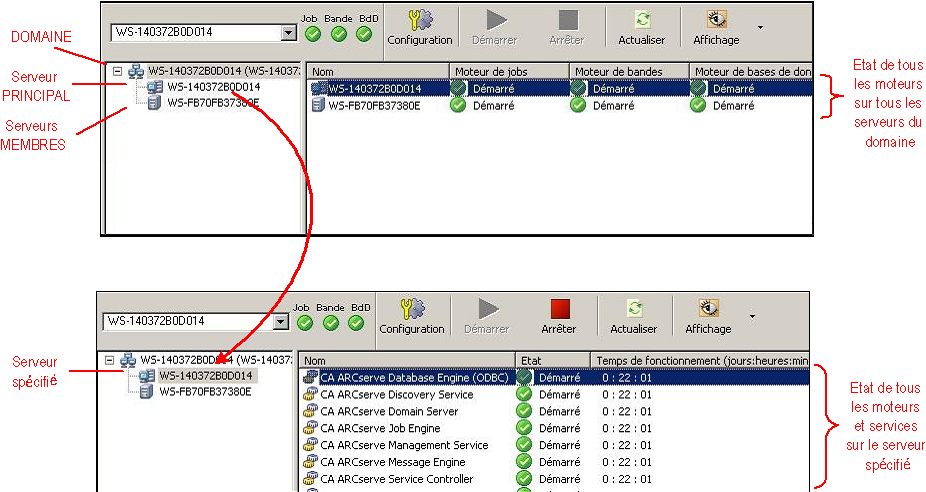Viewport: 926px width, 492px height.
Task: Collapse the domain tree node in upper panel
Action: point(118,71)
